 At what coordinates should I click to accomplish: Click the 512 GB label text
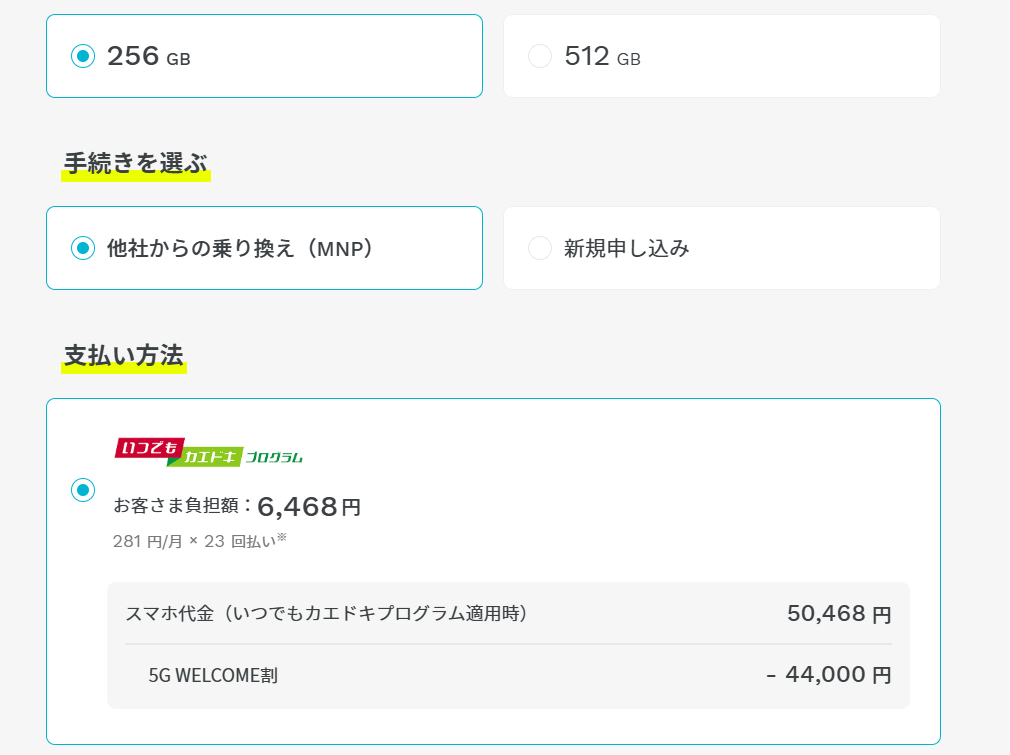point(602,56)
